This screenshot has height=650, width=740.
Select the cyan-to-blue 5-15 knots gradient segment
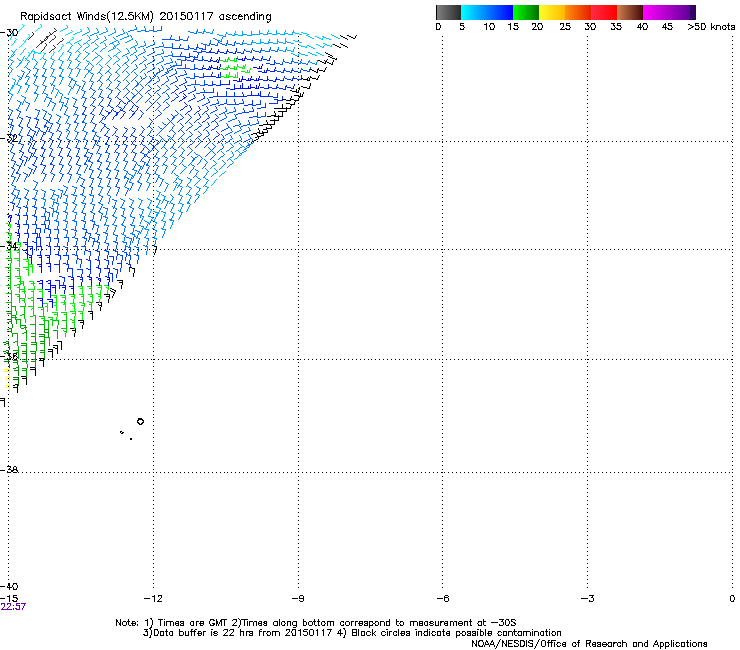(x=487, y=12)
